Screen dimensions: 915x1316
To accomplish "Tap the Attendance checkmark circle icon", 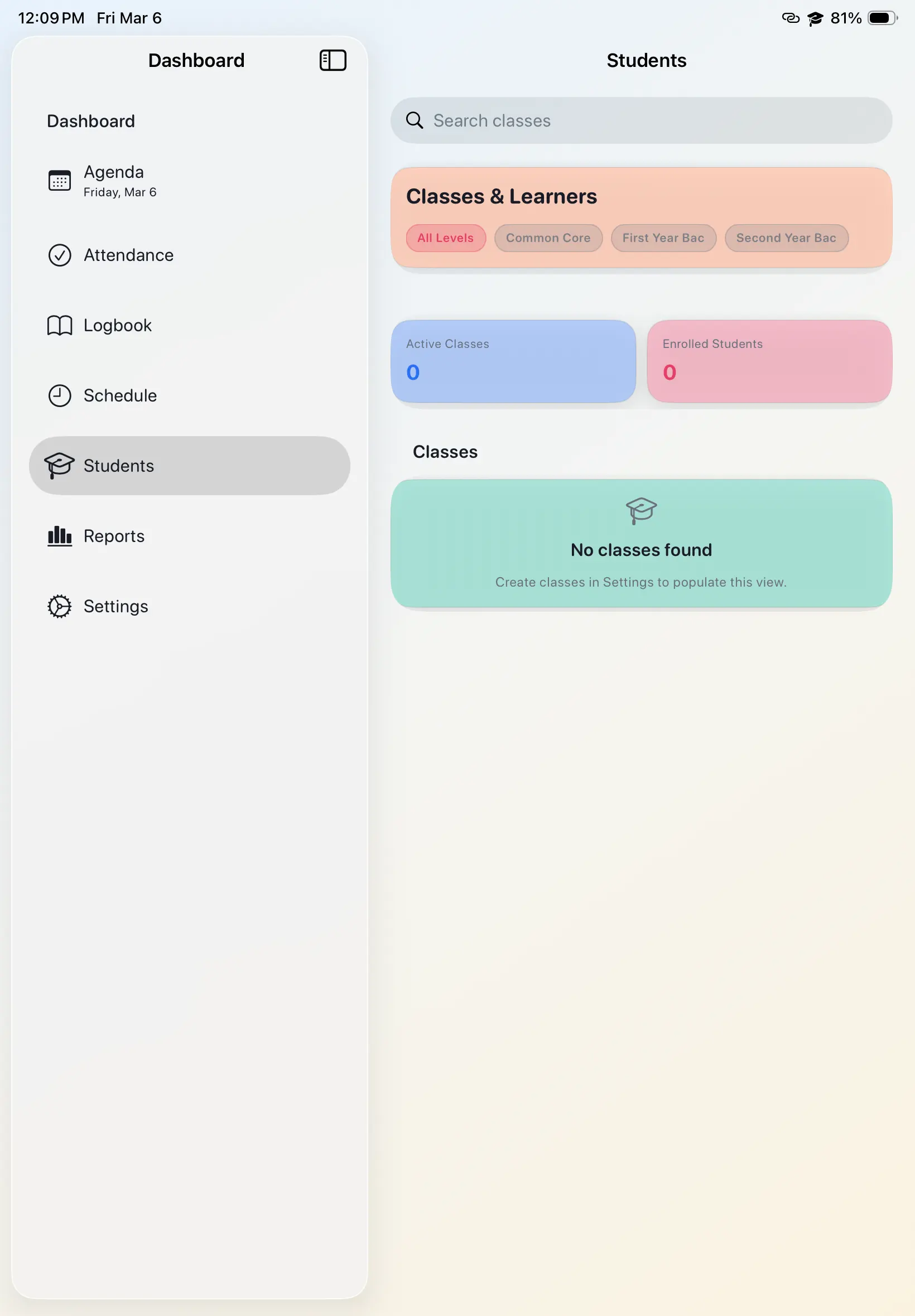I will tap(60, 255).
